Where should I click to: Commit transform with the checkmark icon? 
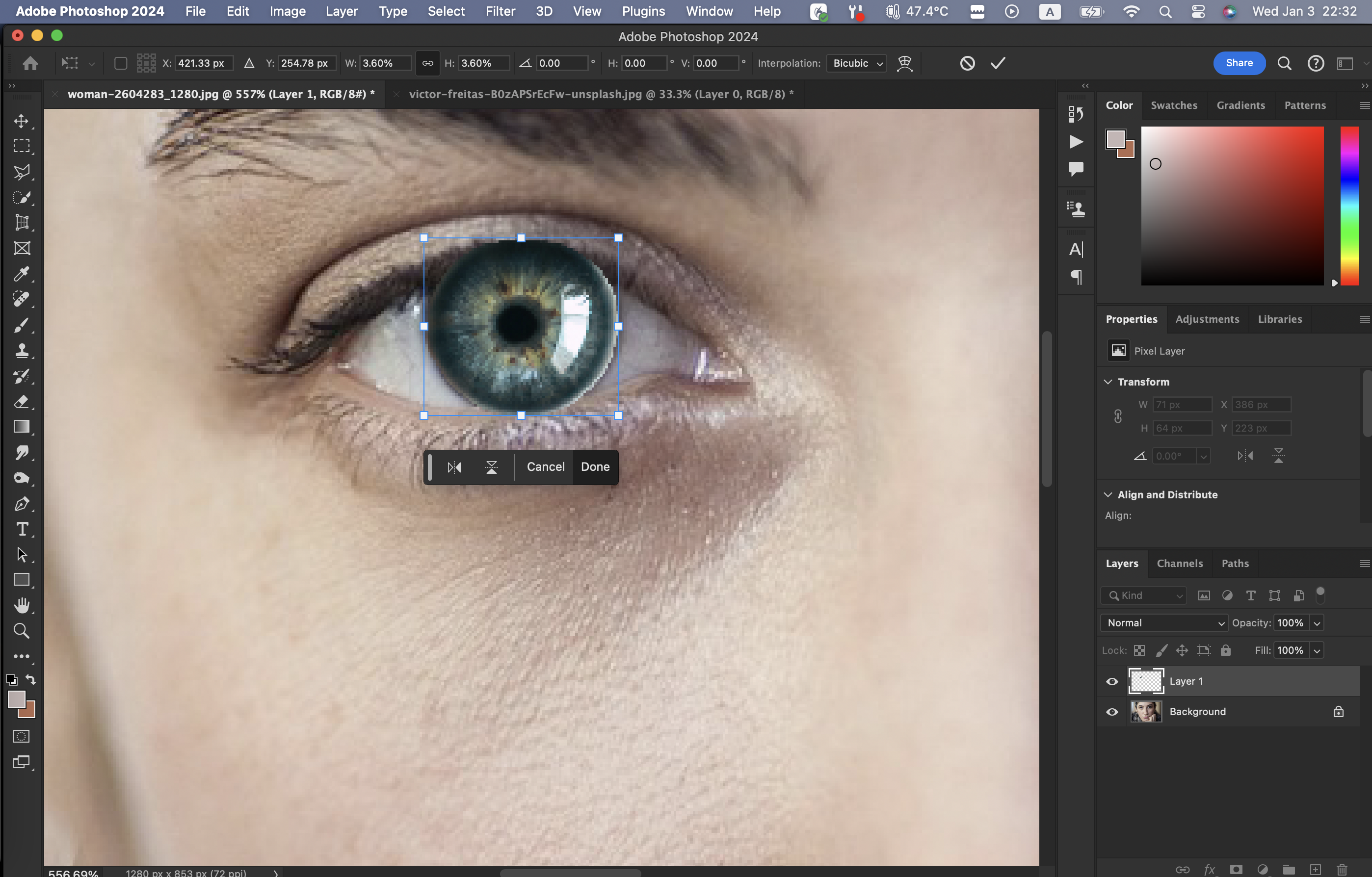[998, 63]
